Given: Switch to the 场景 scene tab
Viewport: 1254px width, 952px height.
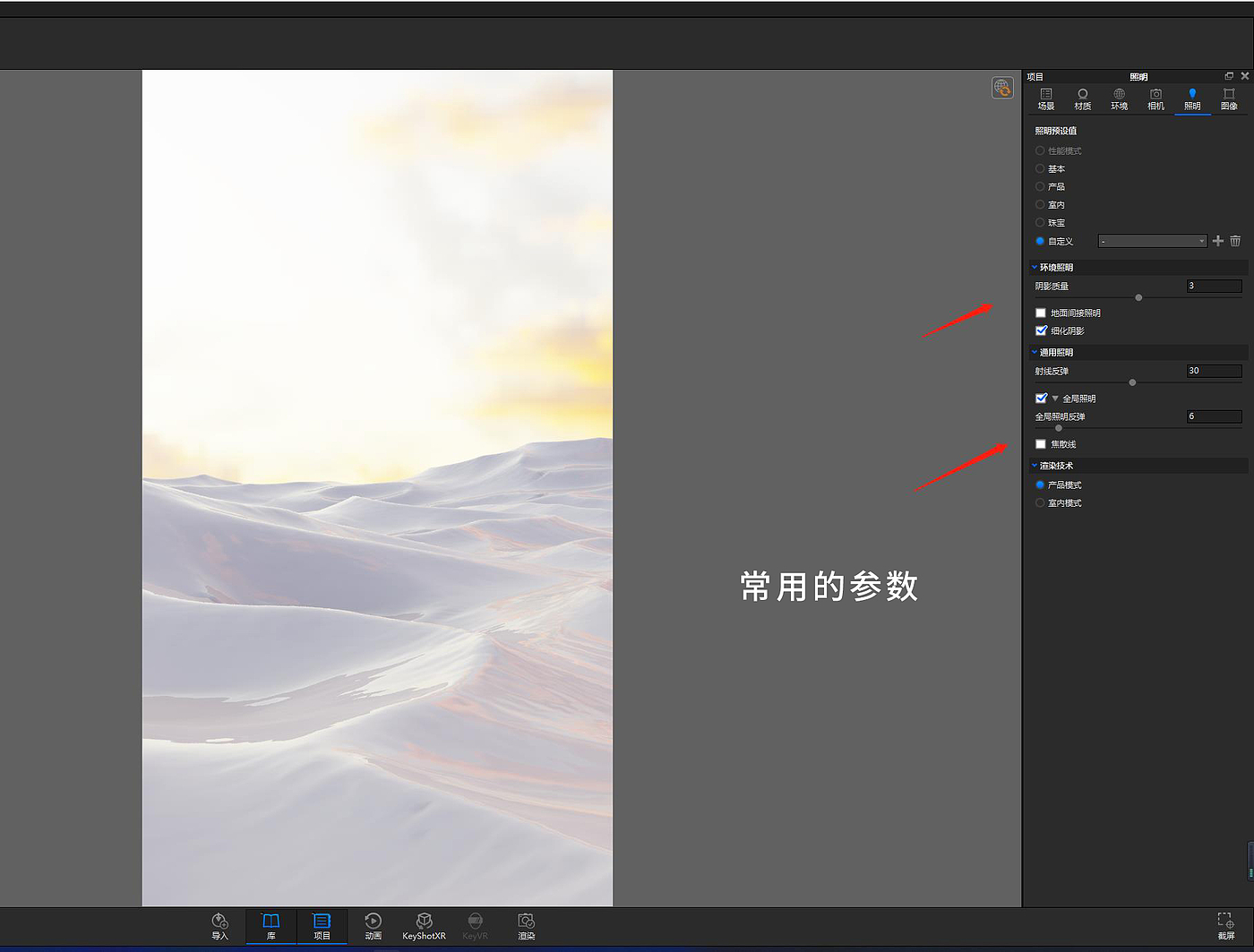Looking at the screenshot, I should click(1046, 99).
